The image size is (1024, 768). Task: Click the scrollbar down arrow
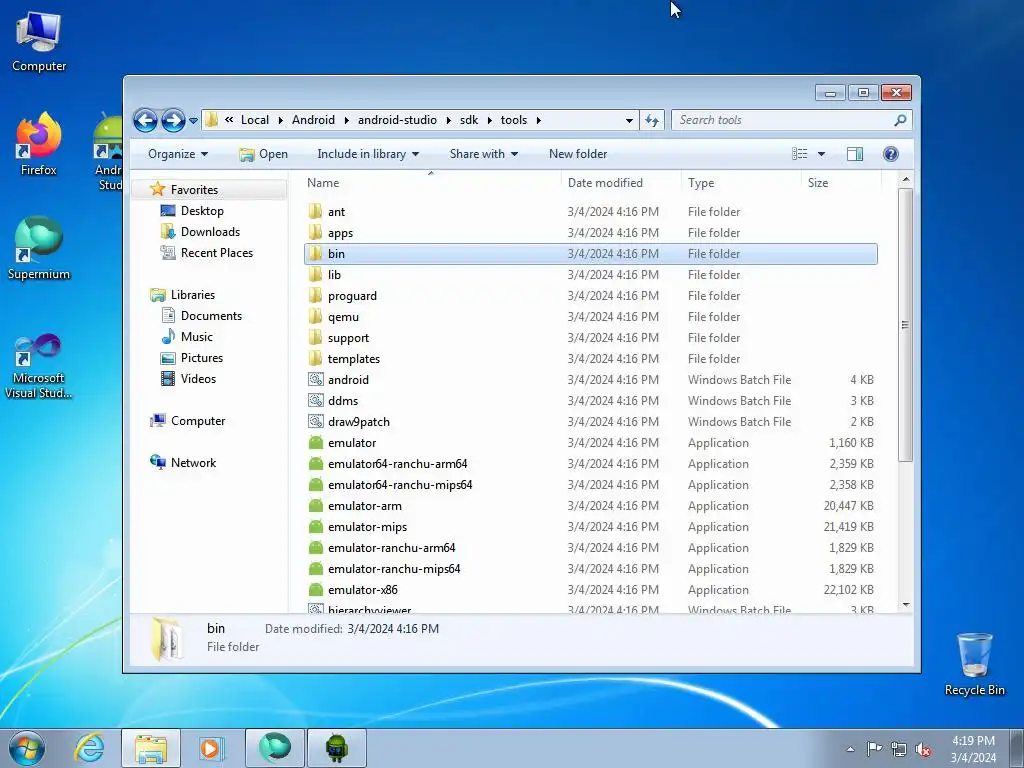tap(905, 605)
